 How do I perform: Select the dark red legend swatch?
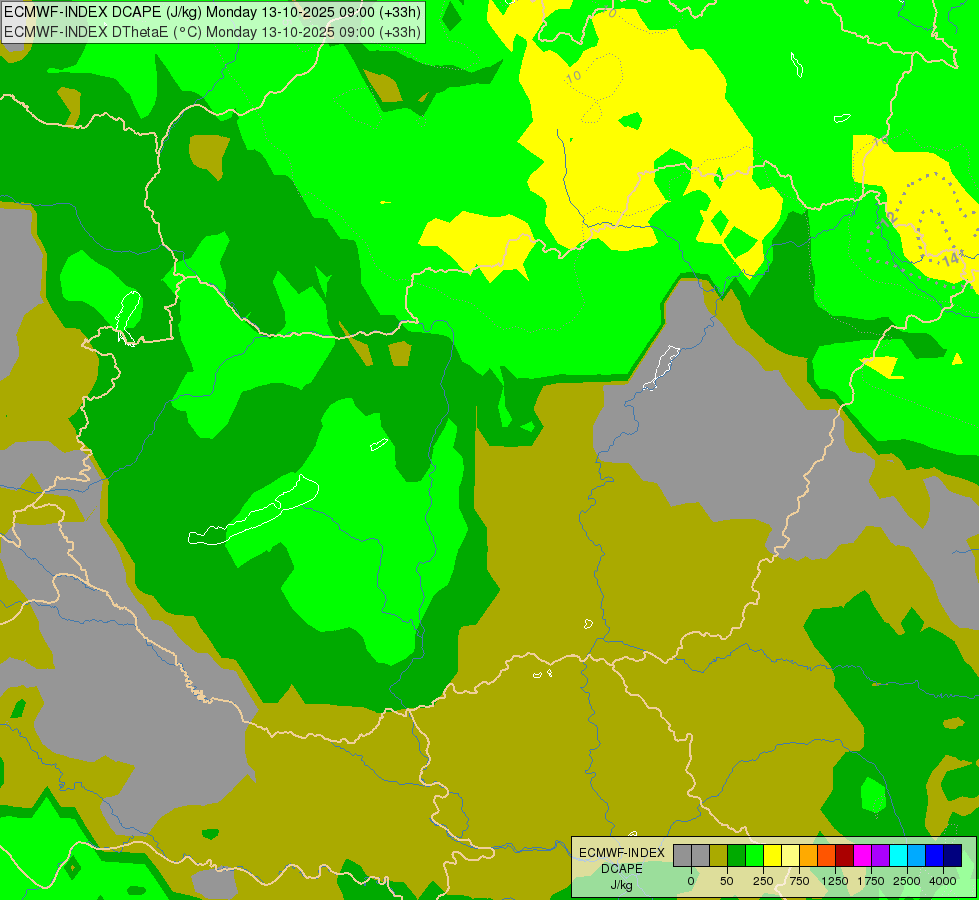pos(845,856)
